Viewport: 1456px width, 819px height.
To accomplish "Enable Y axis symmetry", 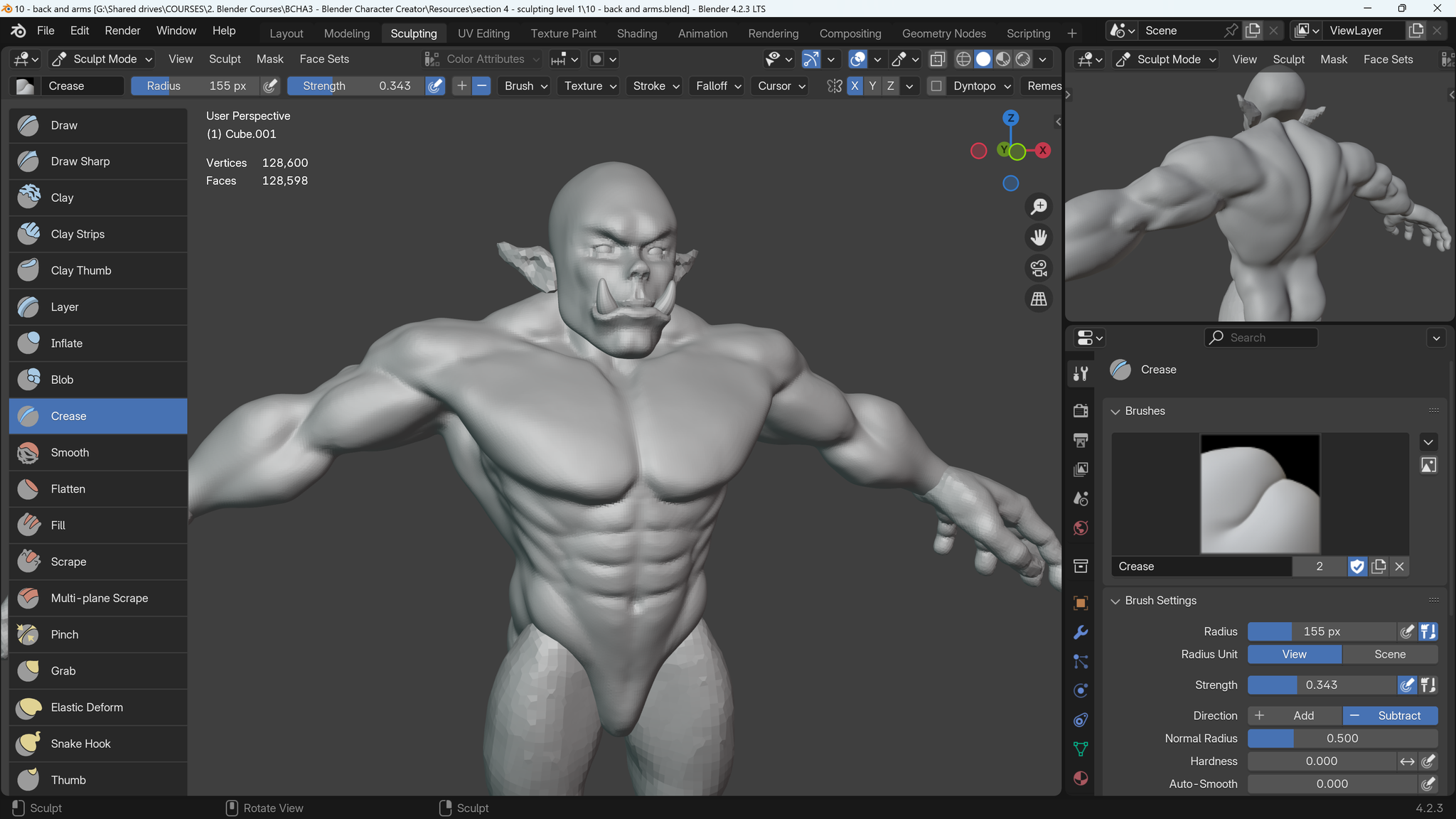I will point(872,85).
